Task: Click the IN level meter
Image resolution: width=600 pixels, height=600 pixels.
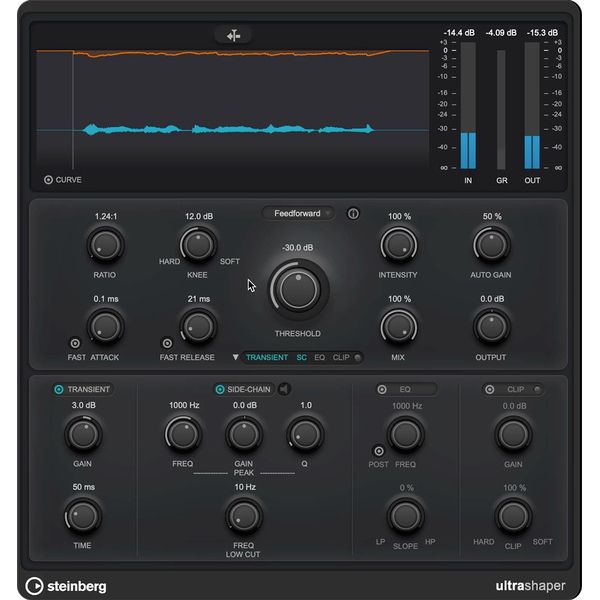Action: (x=468, y=105)
